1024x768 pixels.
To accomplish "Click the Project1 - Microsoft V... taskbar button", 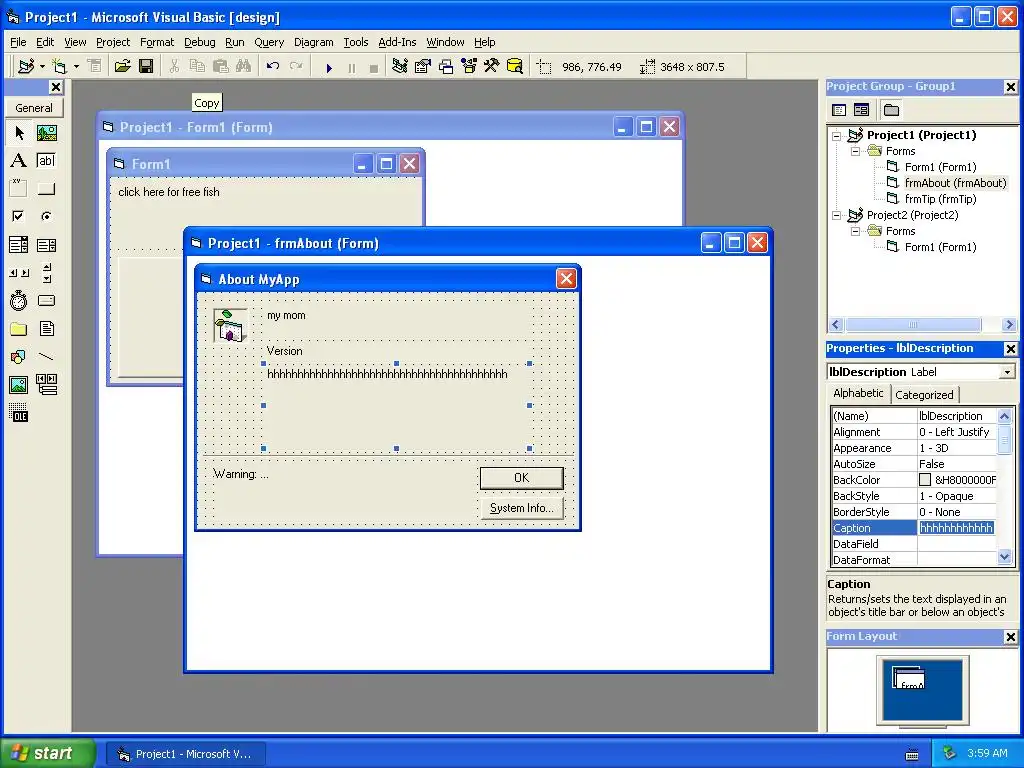I will click(x=185, y=754).
